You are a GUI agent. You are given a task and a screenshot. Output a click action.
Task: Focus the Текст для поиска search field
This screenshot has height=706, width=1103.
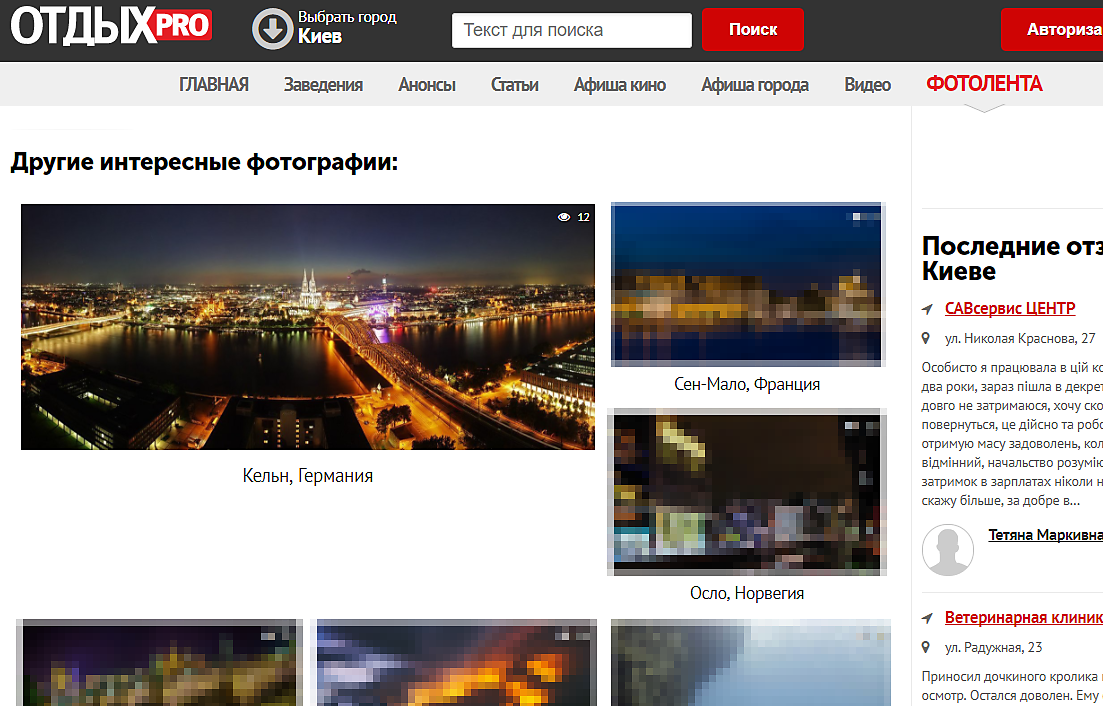[572, 30]
